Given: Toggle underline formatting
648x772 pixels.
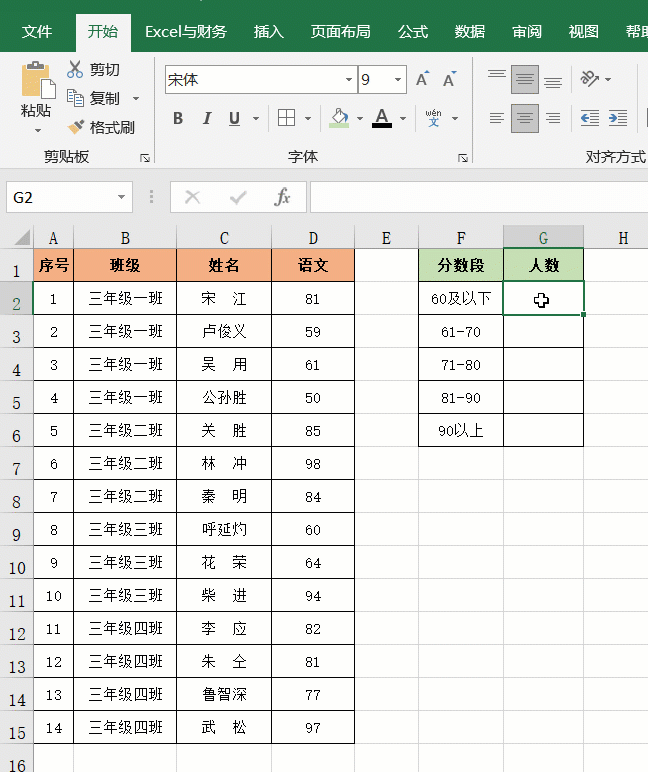Looking at the screenshot, I should click(234, 118).
